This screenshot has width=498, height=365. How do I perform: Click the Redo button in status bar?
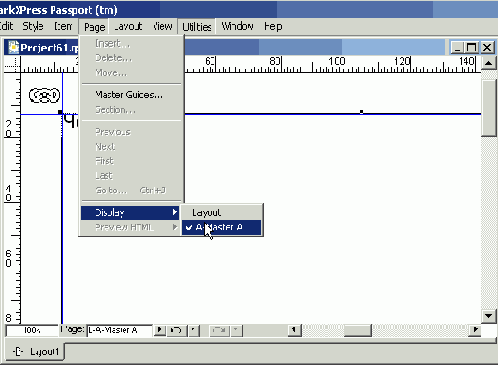pos(219,330)
